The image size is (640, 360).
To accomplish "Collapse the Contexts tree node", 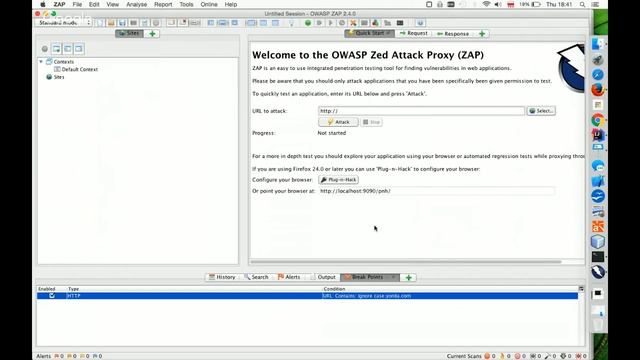I will [x=41, y=62].
